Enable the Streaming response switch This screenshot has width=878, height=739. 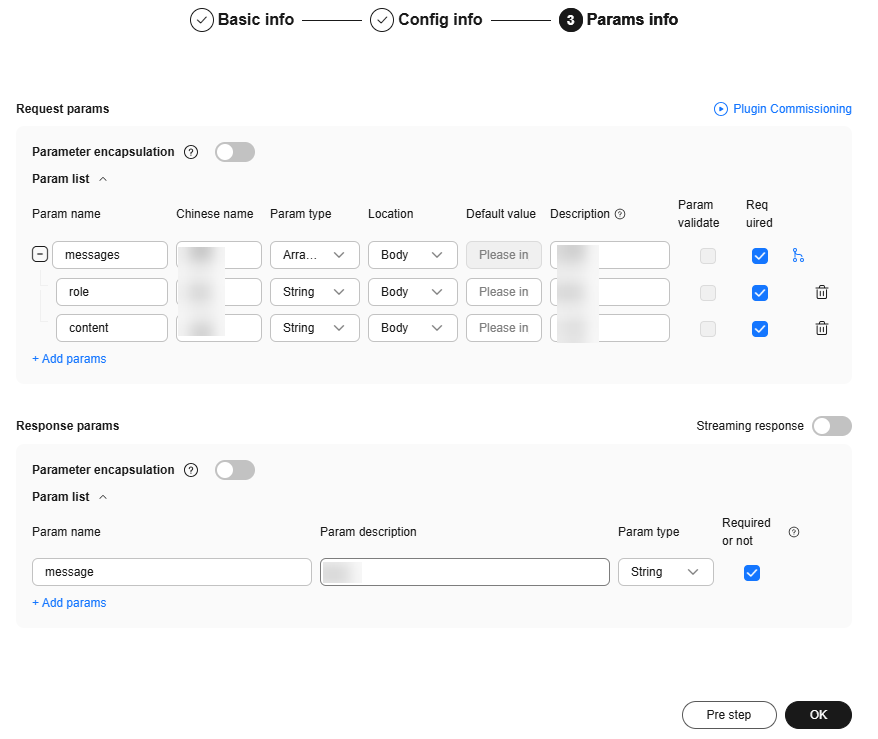pos(831,426)
